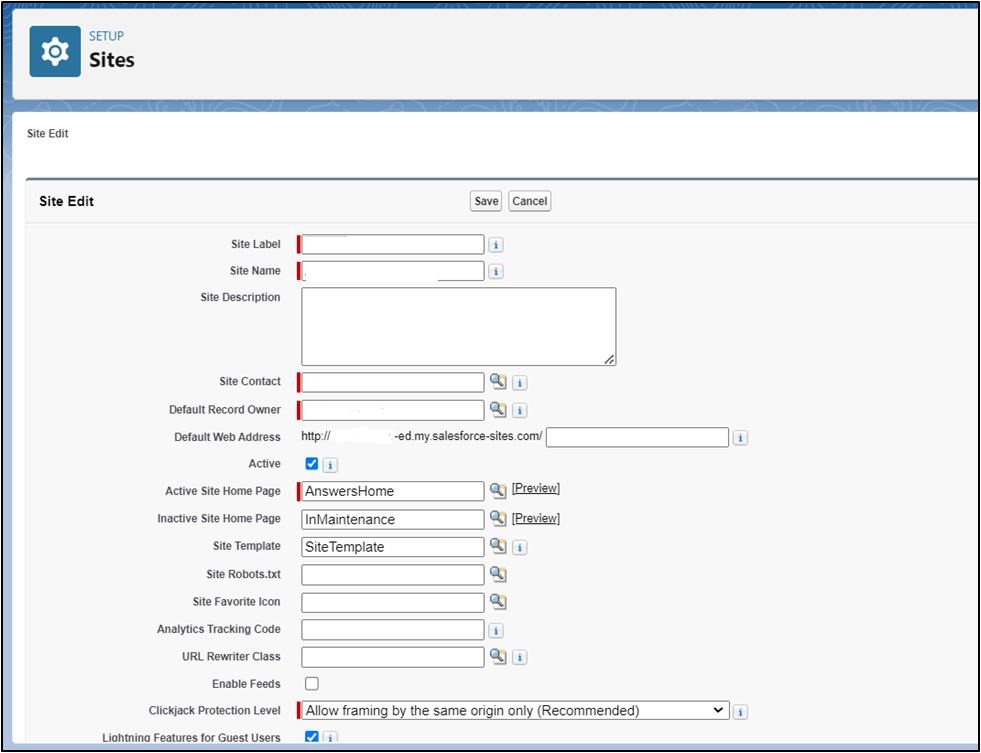
Task: Click inside the Site Description textarea
Action: click(x=459, y=326)
